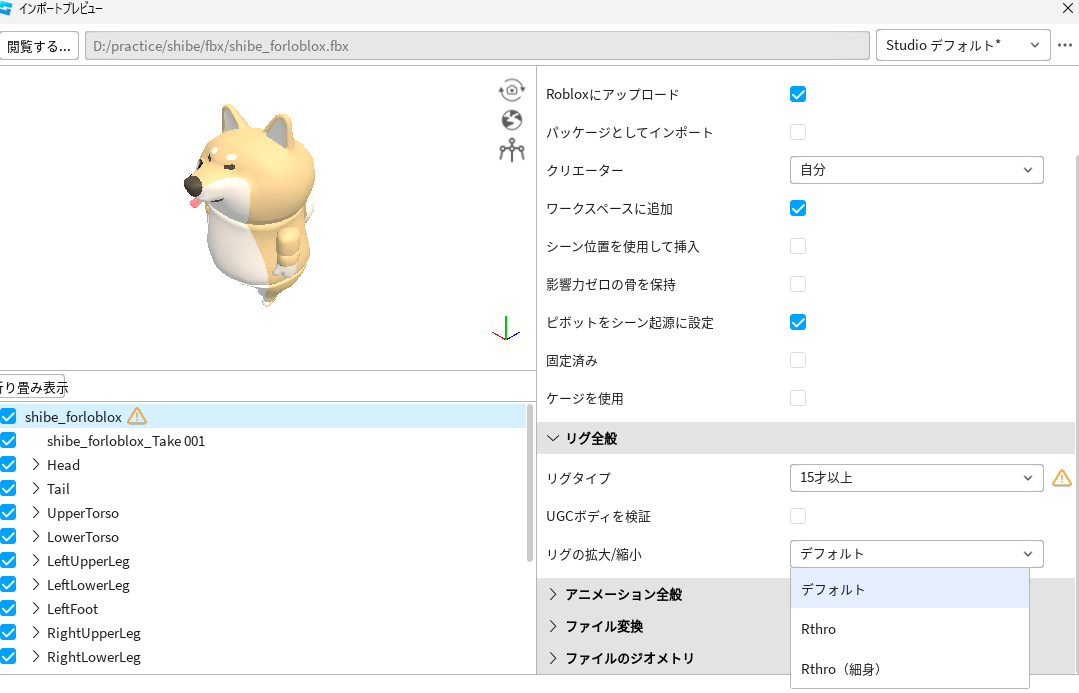1079x693 pixels.
Task: Open the クリエーター dropdown showing 自分
Action: pos(917,170)
